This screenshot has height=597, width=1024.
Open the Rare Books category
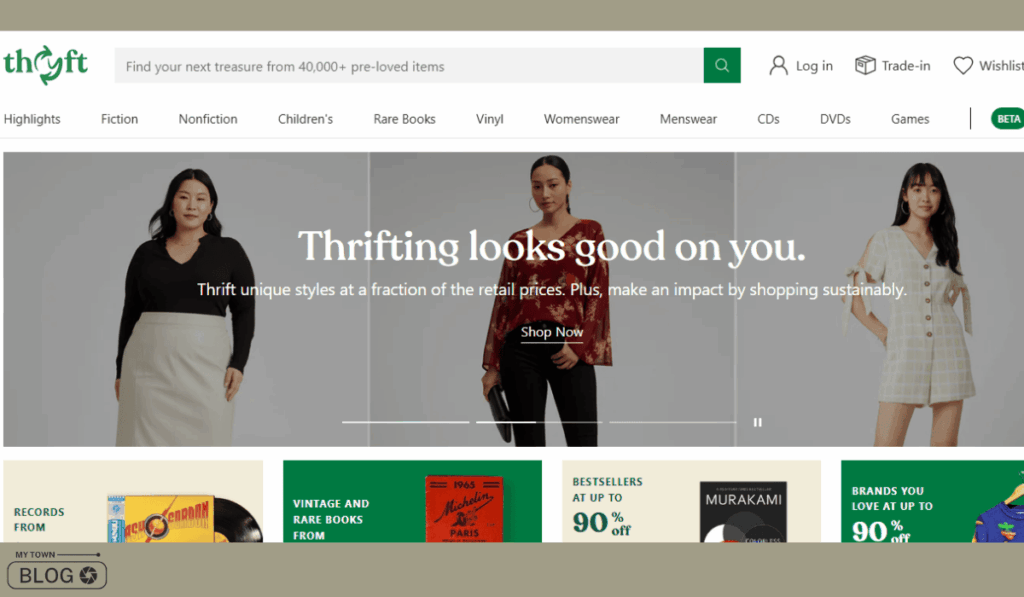[404, 119]
